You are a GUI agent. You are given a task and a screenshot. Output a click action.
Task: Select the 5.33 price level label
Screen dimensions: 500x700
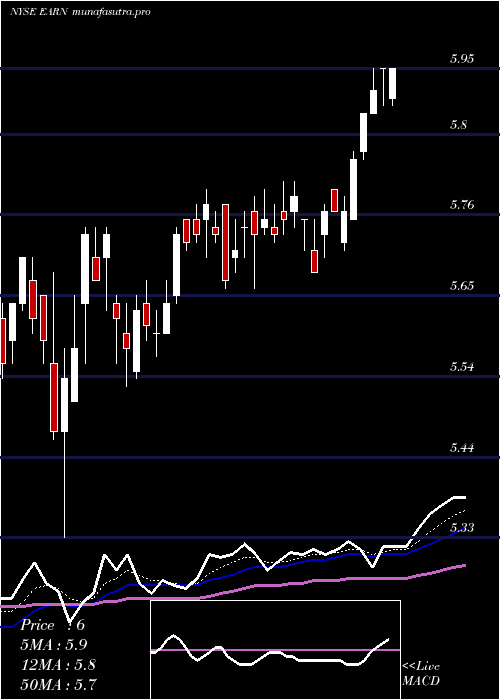click(x=462, y=528)
